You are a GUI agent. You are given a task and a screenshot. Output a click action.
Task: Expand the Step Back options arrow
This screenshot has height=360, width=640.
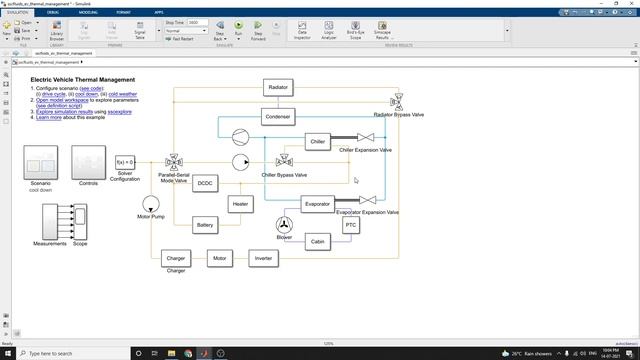click(225, 39)
